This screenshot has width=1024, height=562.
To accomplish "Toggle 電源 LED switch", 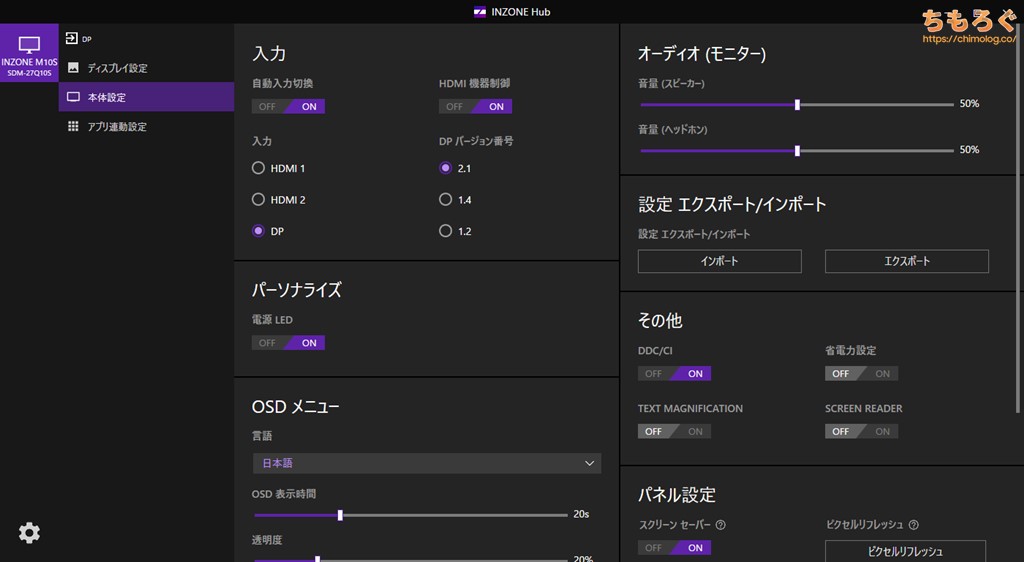I will [x=288, y=343].
